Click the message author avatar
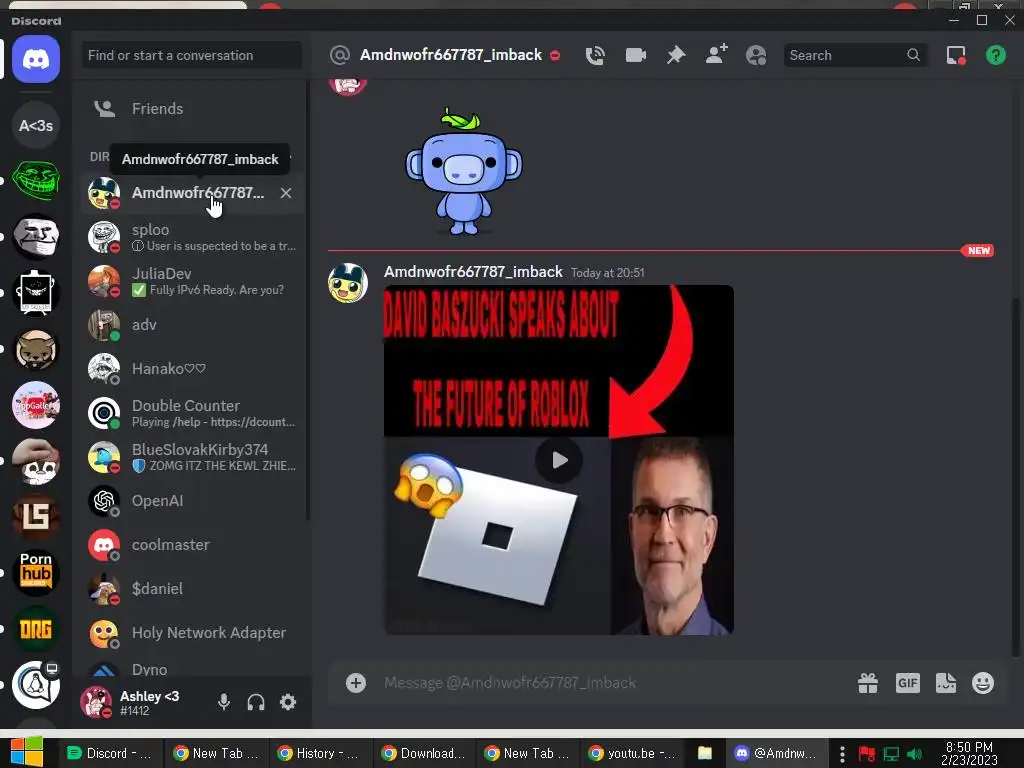The height and width of the screenshot is (768, 1024). [x=347, y=283]
